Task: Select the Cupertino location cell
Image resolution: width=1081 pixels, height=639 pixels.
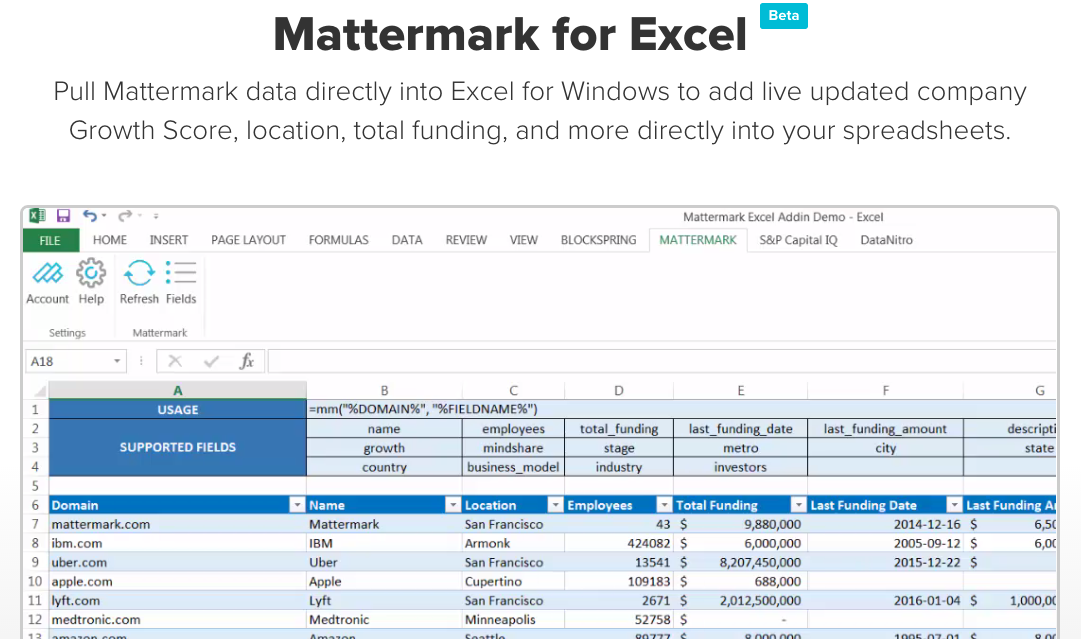Action: [514, 582]
